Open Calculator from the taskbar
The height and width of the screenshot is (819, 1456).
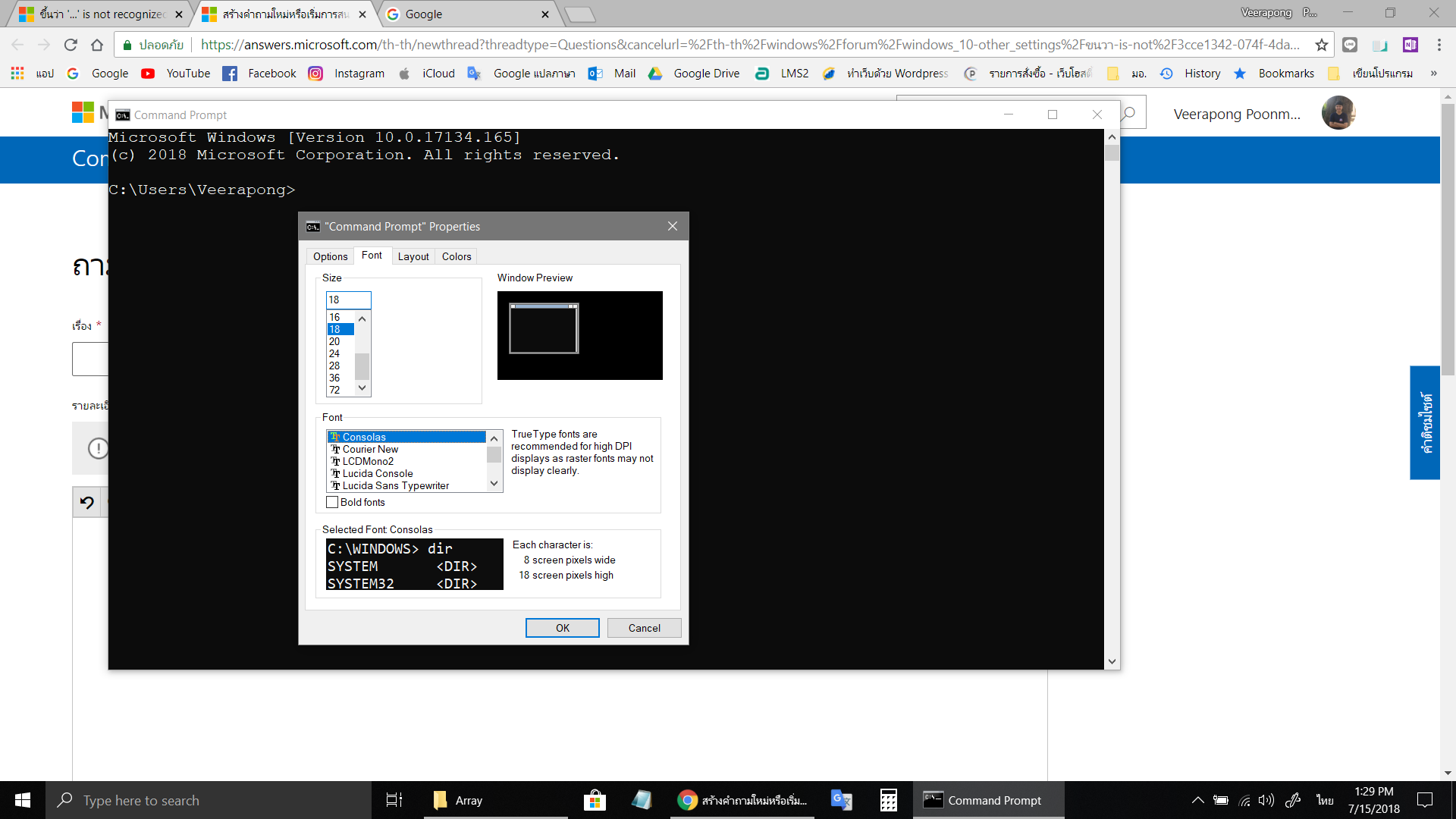tap(888, 800)
